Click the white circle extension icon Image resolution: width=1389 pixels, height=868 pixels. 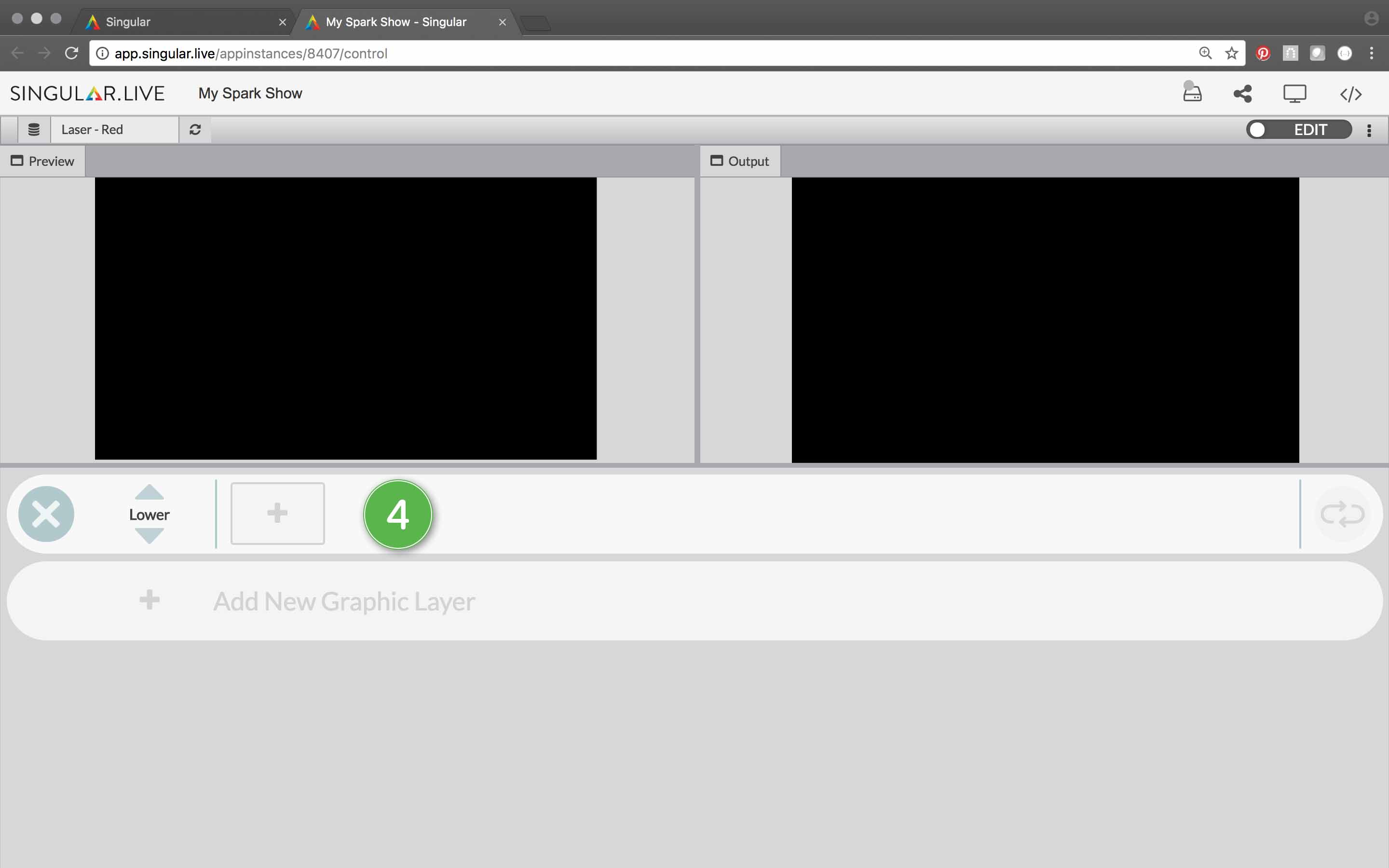pos(1345,54)
